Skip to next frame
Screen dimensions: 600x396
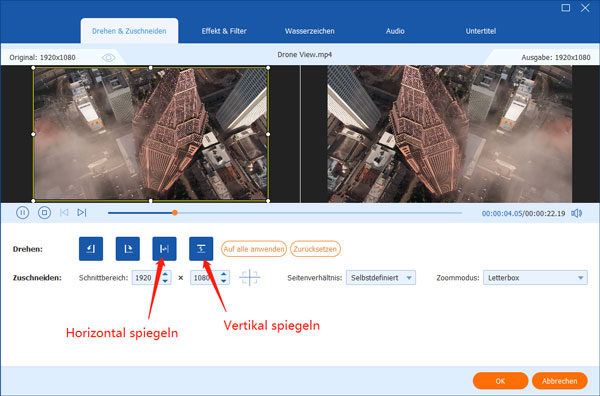82,212
